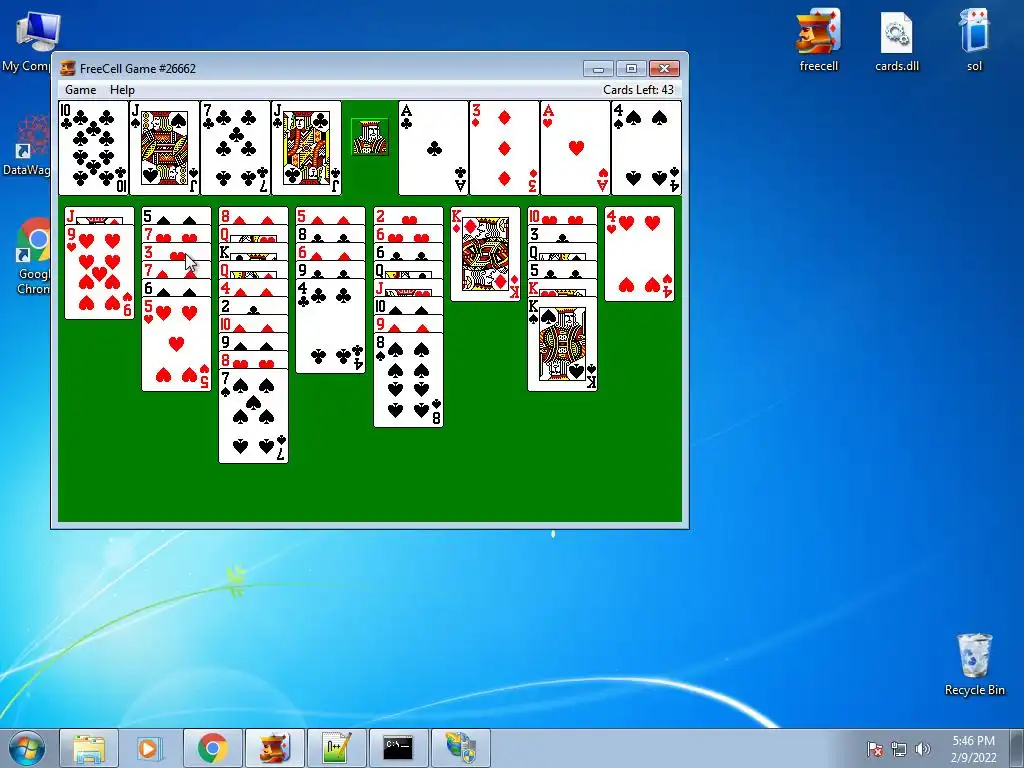This screenshot has width=1024, height=768.
Task: Select the jack of clubs free cell
Action: (306, 148)
